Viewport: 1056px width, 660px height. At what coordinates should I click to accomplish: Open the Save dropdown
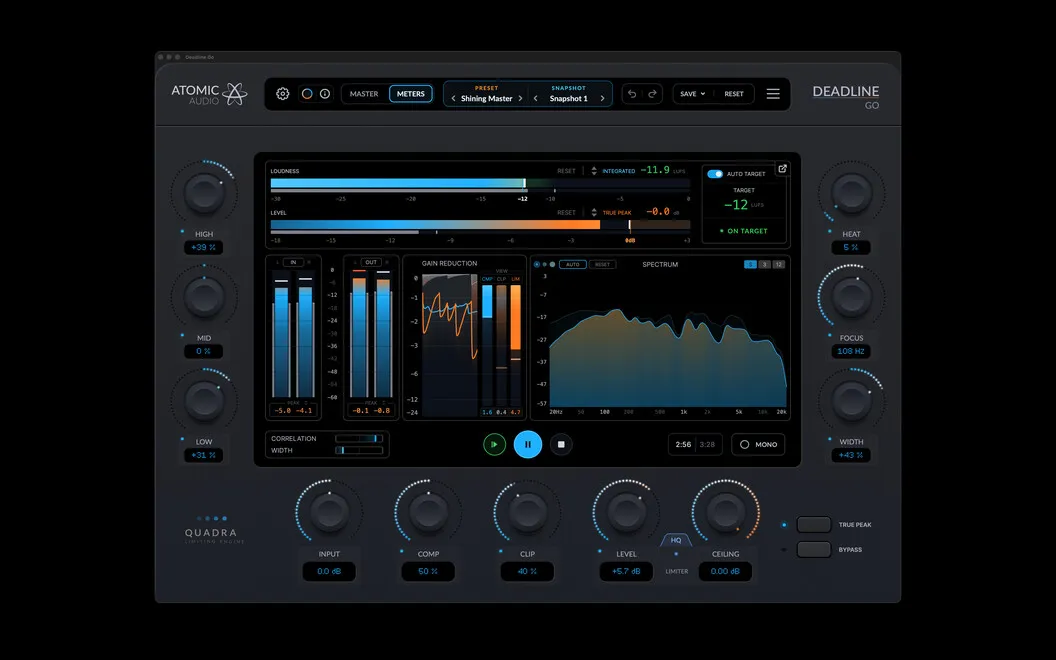point(692,94)
